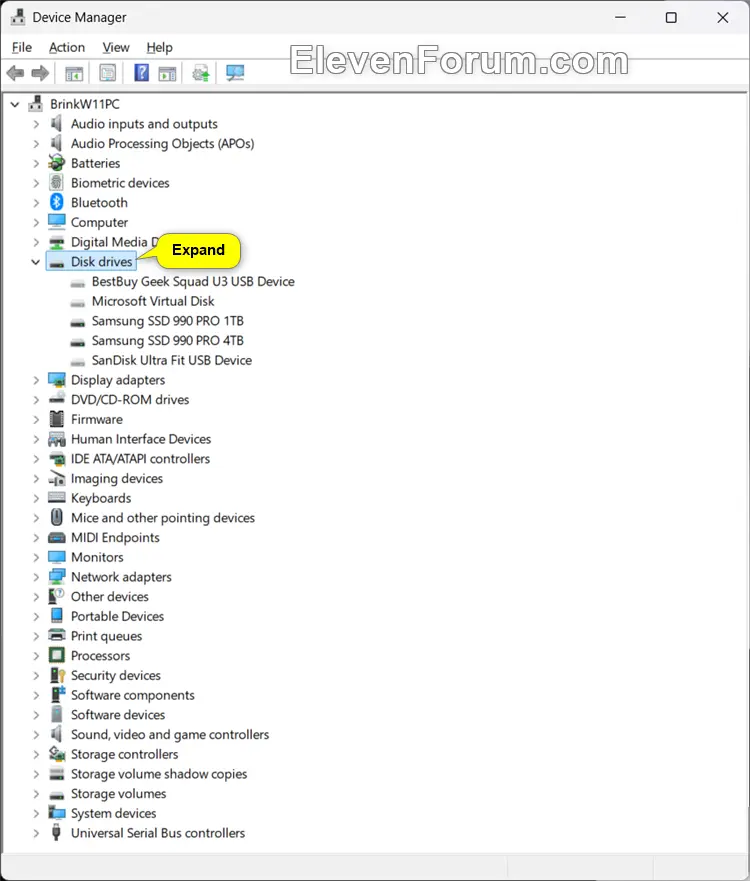Click the Processors category icon

(x=57, y=655)
